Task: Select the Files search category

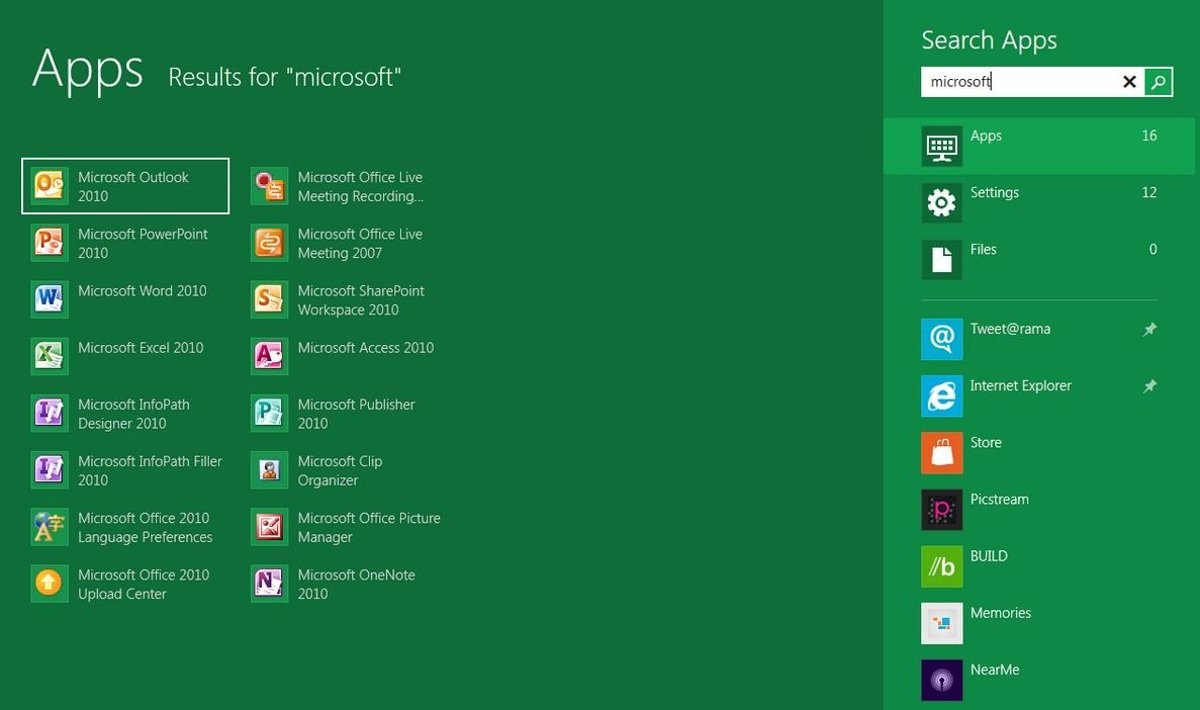Action: (x=1040, y=260)
